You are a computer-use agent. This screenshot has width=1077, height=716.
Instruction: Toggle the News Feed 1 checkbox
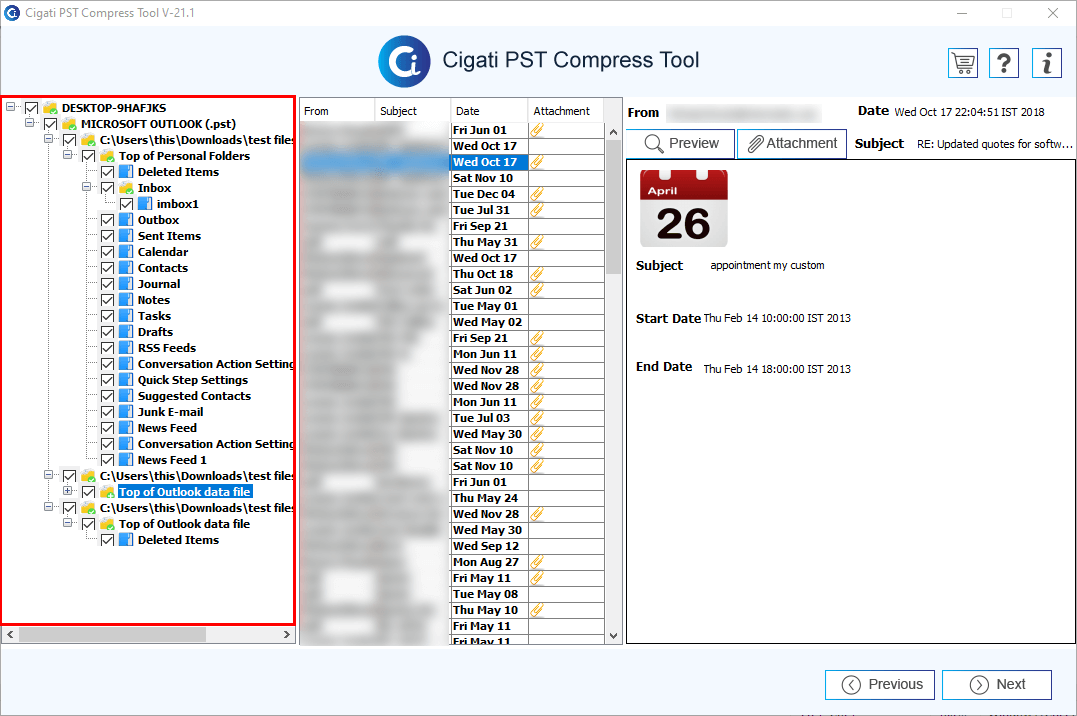[107, 460]
